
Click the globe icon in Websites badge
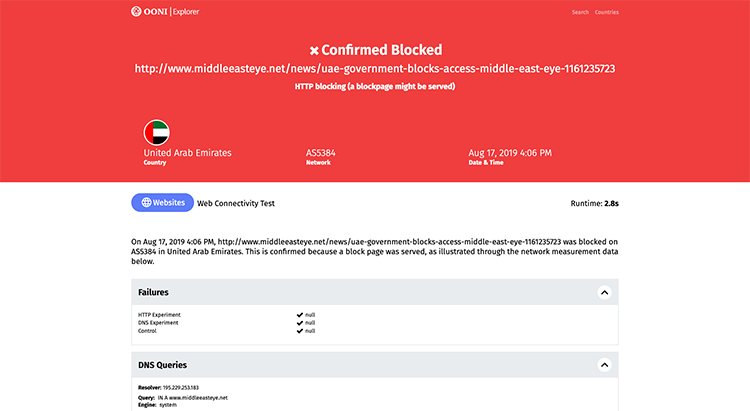tap(146, 202)
